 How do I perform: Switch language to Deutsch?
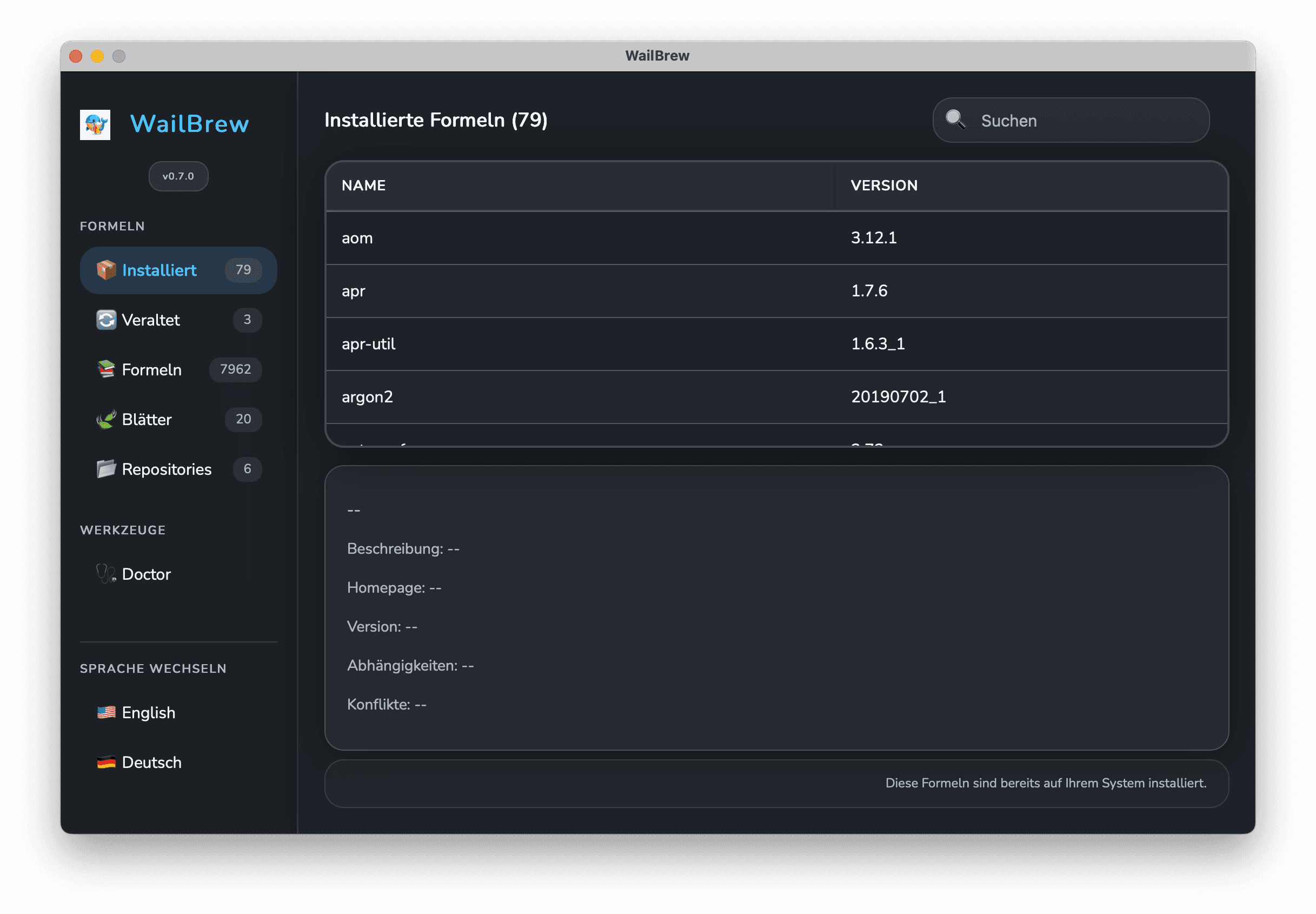(178, 762)
